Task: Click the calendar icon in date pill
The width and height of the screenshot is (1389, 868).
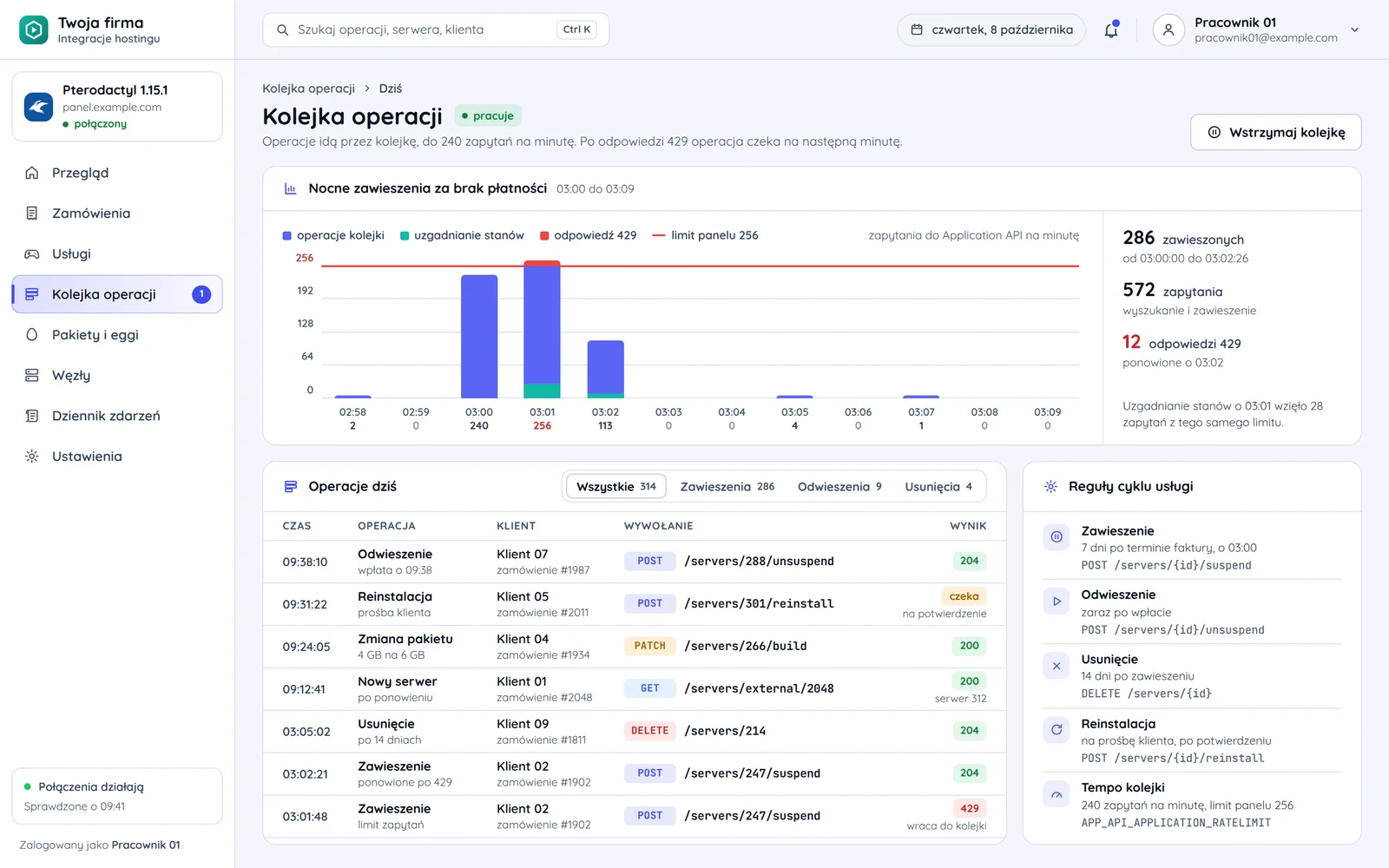Action: pyautogui.click(x=917, y=30)
